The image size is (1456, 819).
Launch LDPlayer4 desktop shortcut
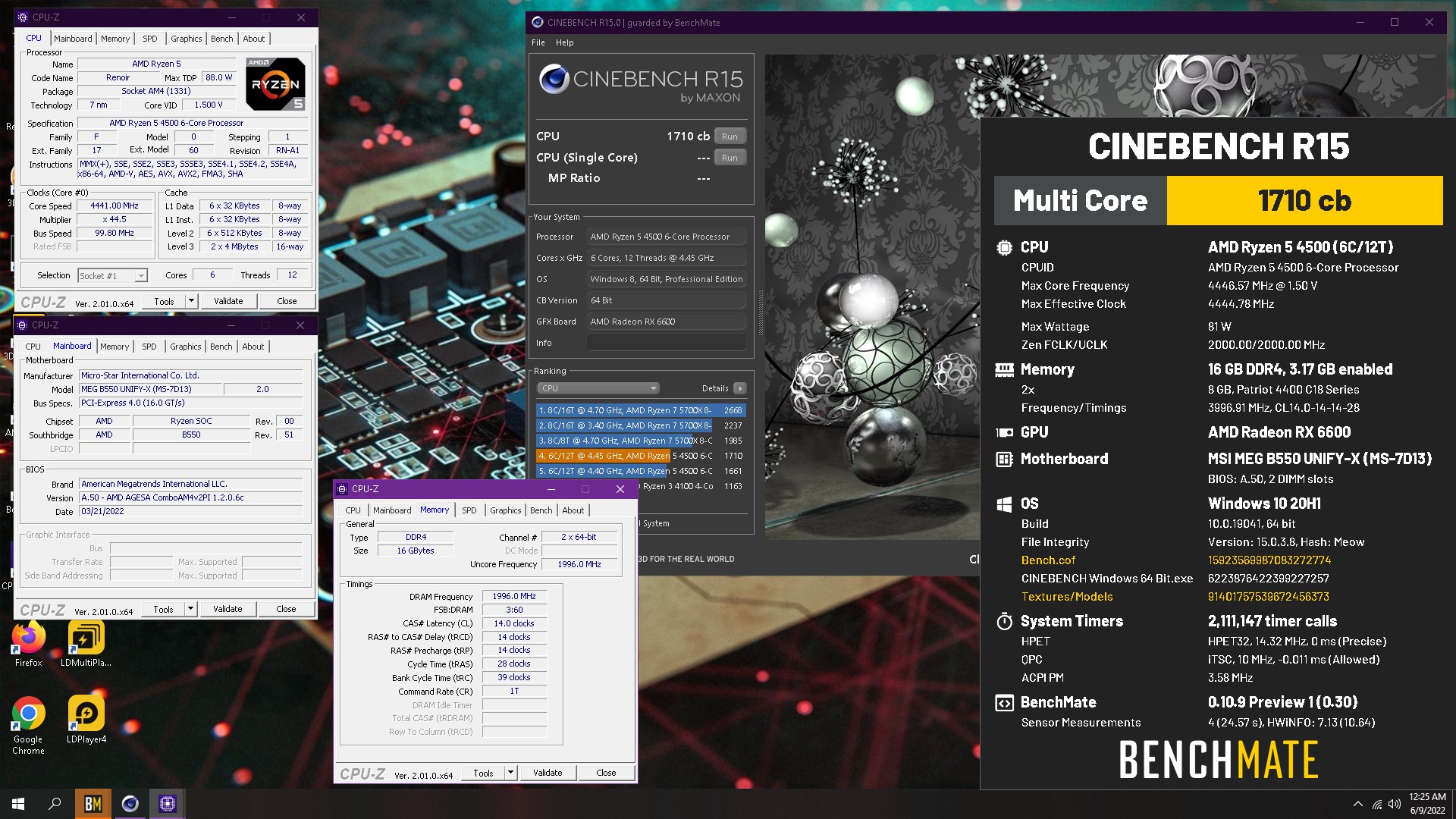pos(86,720)
